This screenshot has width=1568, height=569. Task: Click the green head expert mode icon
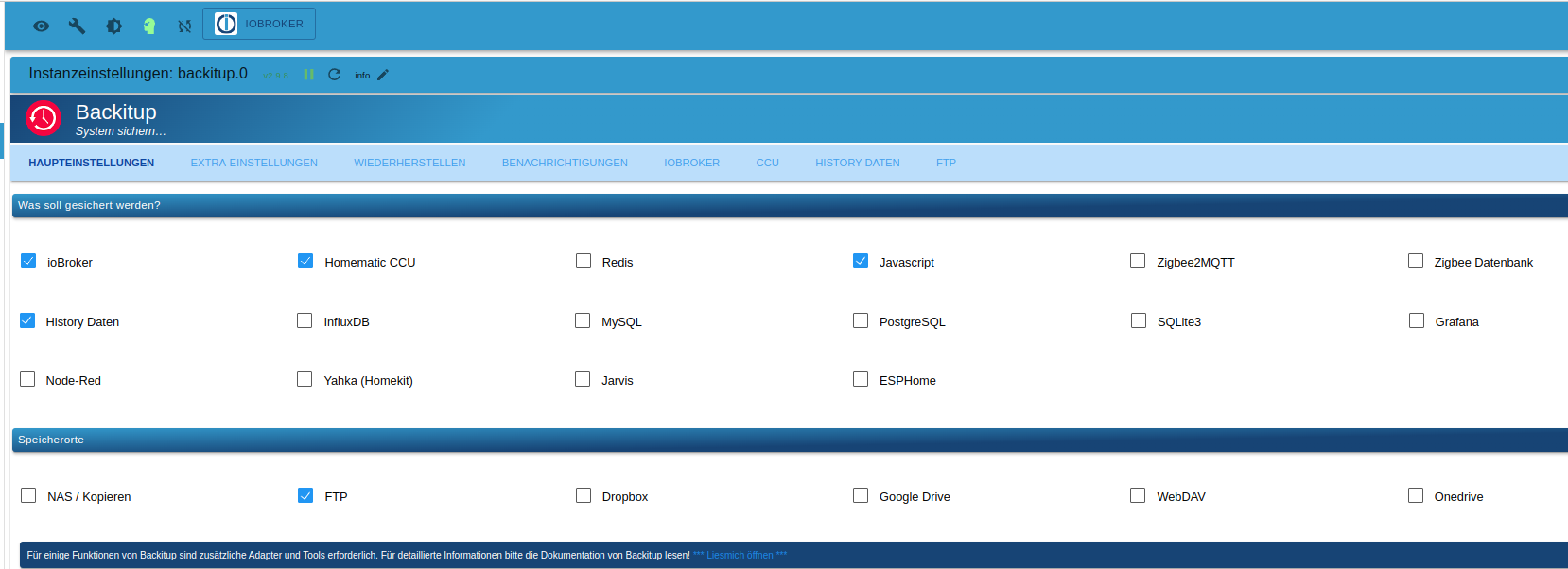point(148,26)
